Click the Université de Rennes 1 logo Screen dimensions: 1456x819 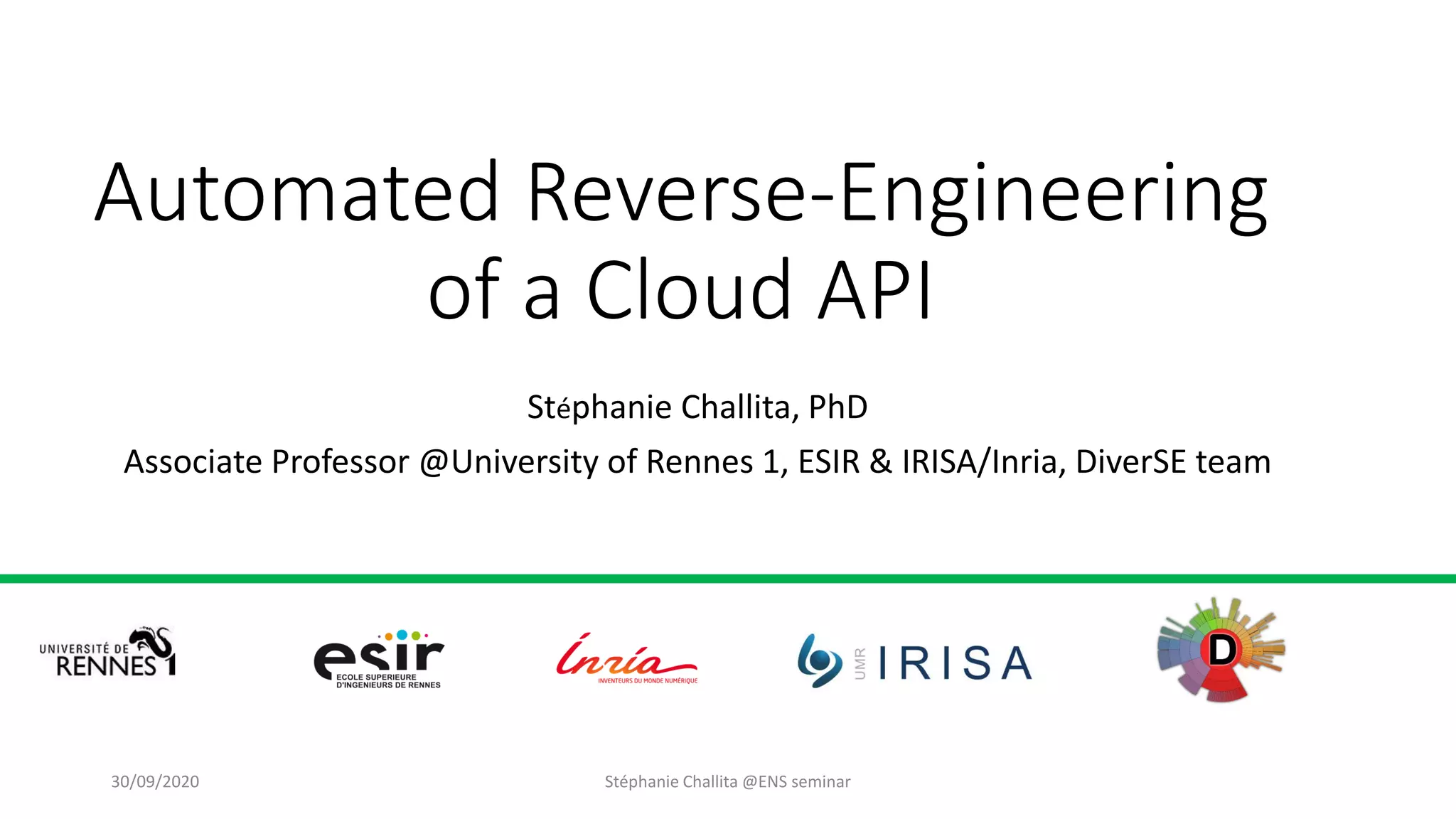tap(107, 653)
